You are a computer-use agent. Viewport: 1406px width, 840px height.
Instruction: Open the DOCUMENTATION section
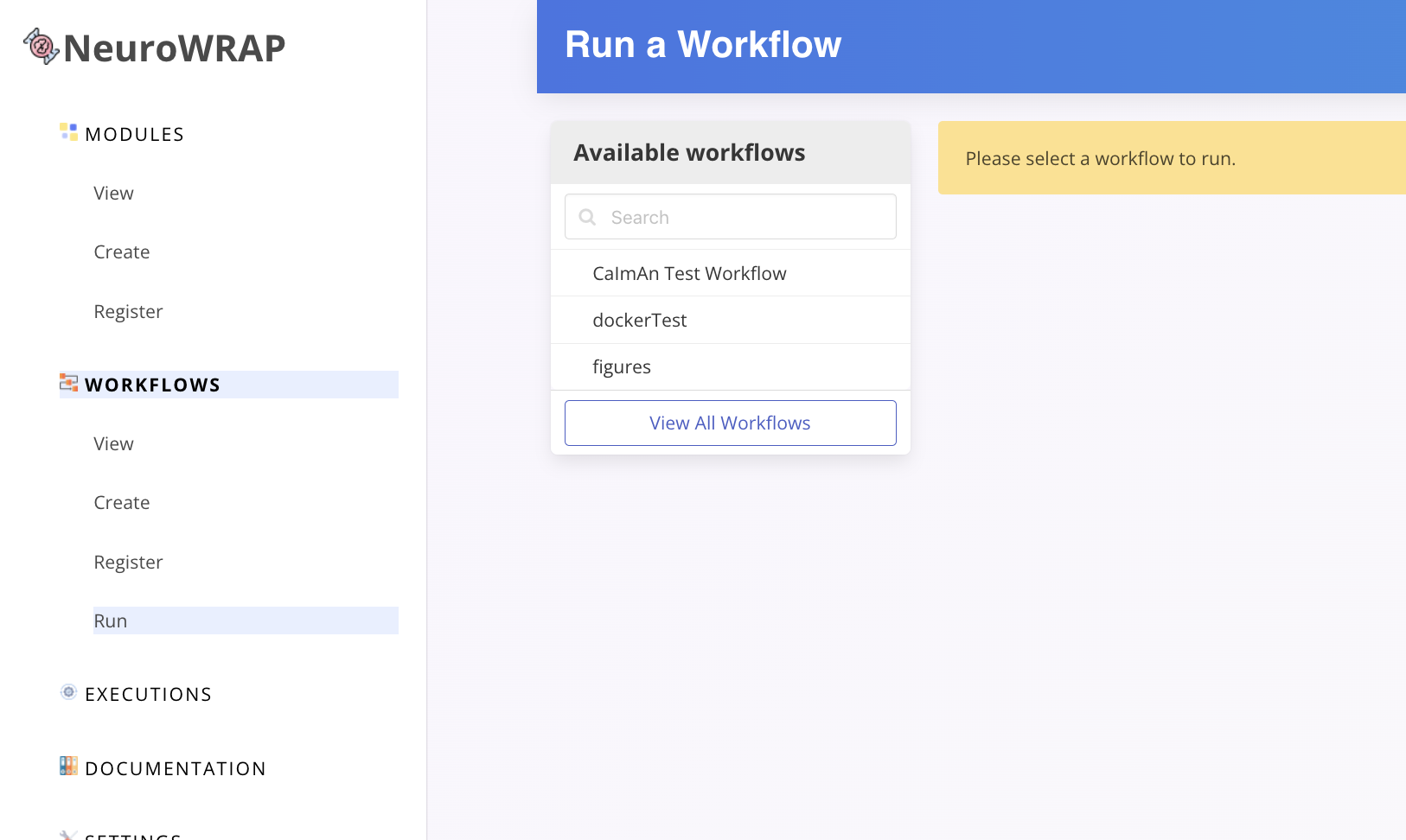[x=176, y=769]
